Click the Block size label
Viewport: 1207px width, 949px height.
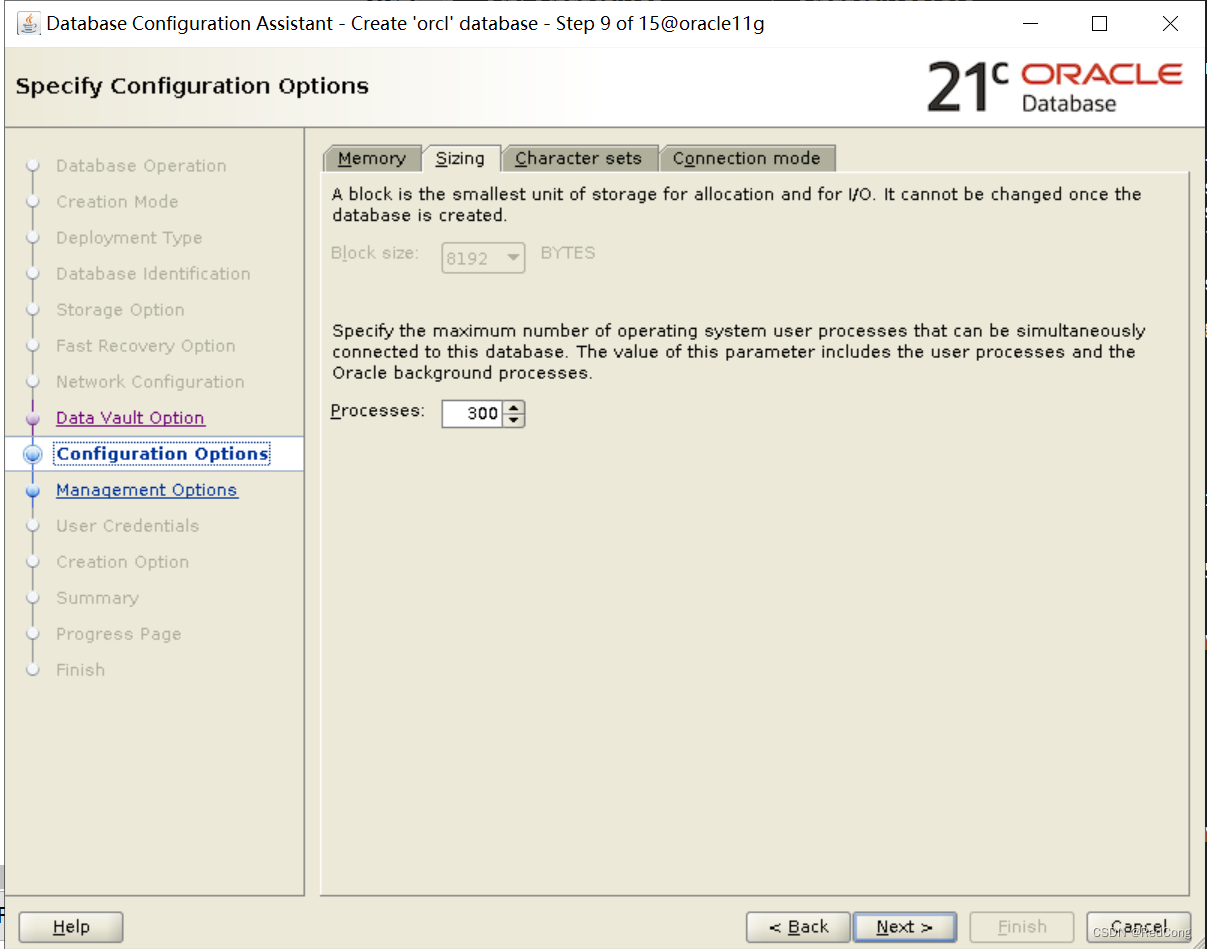[x=374, y=253]
